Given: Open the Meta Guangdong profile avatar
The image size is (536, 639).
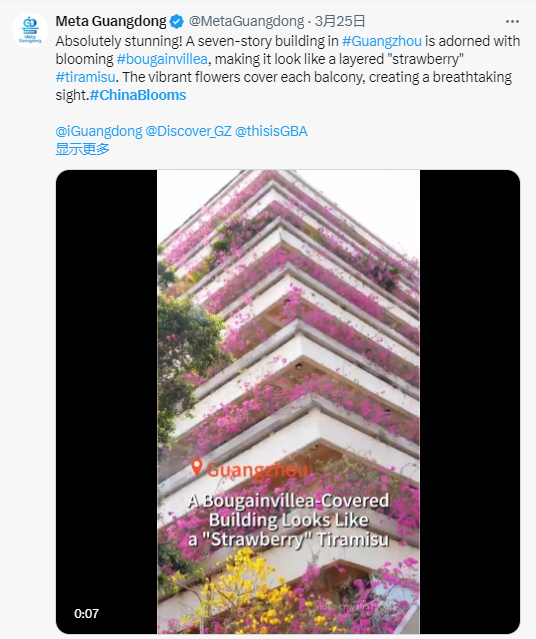Looking at the screenshot, I should (x=30, y=30).
